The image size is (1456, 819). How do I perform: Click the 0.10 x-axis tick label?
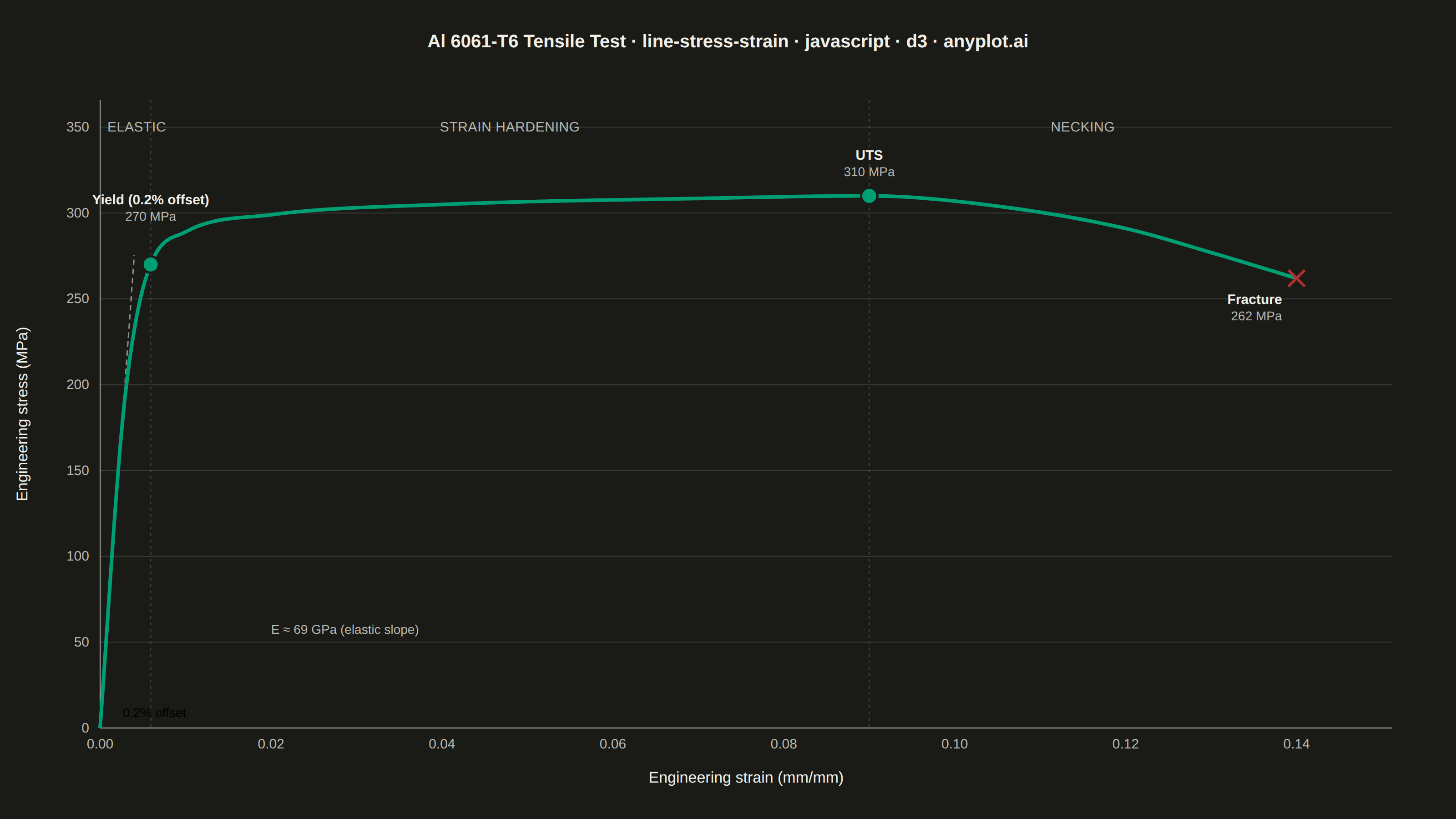pos(954,744)
